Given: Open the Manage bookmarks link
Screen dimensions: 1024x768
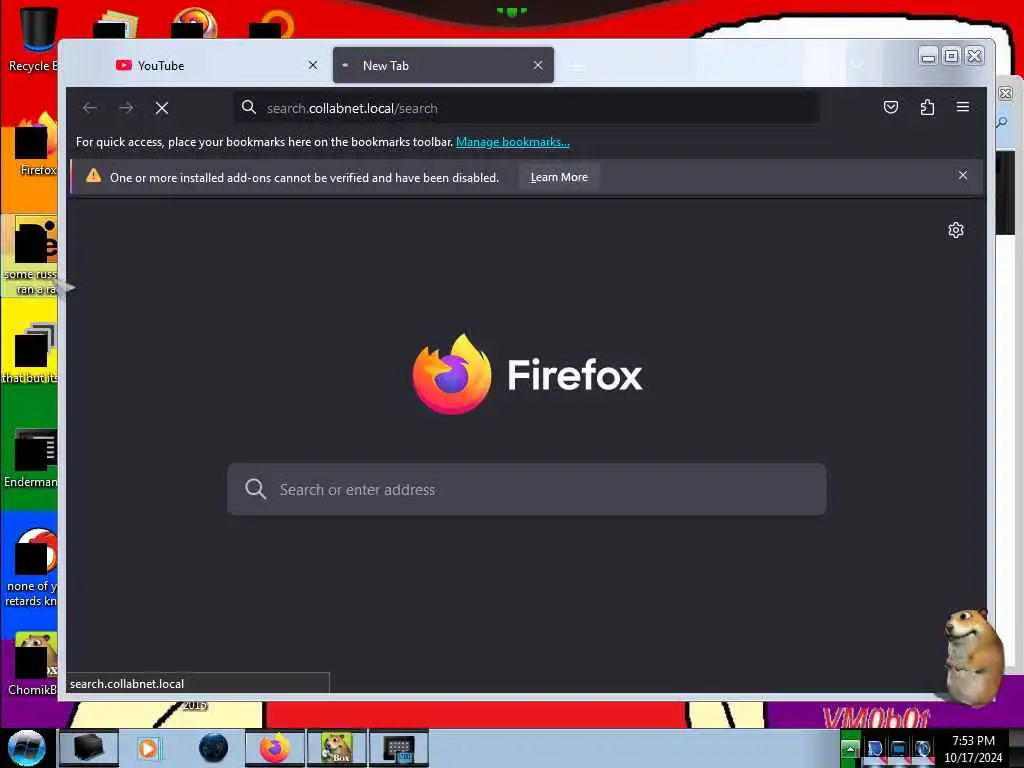Looking at the screenshot, I should tap(513, 142).
